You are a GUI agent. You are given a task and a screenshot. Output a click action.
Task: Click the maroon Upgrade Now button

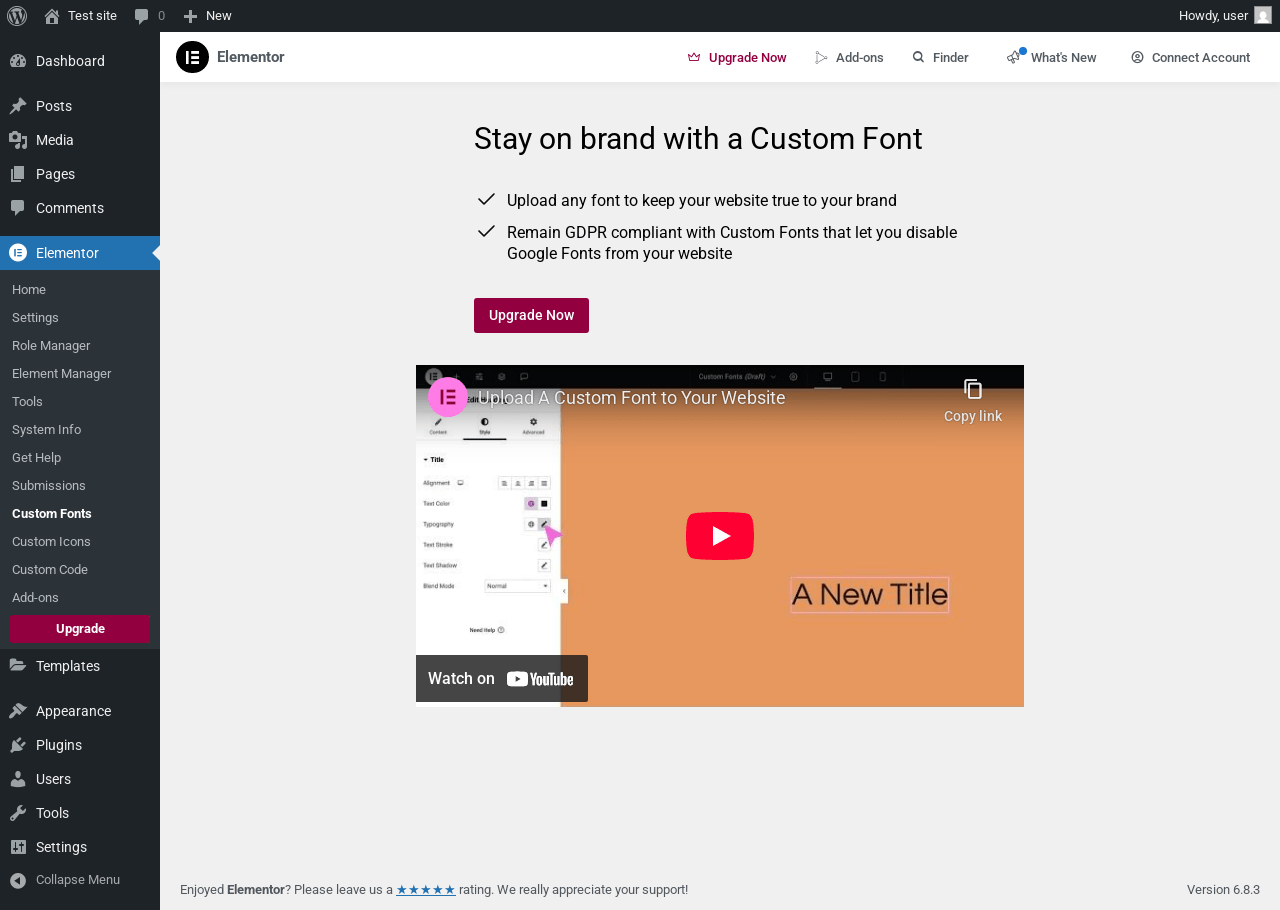531,315
